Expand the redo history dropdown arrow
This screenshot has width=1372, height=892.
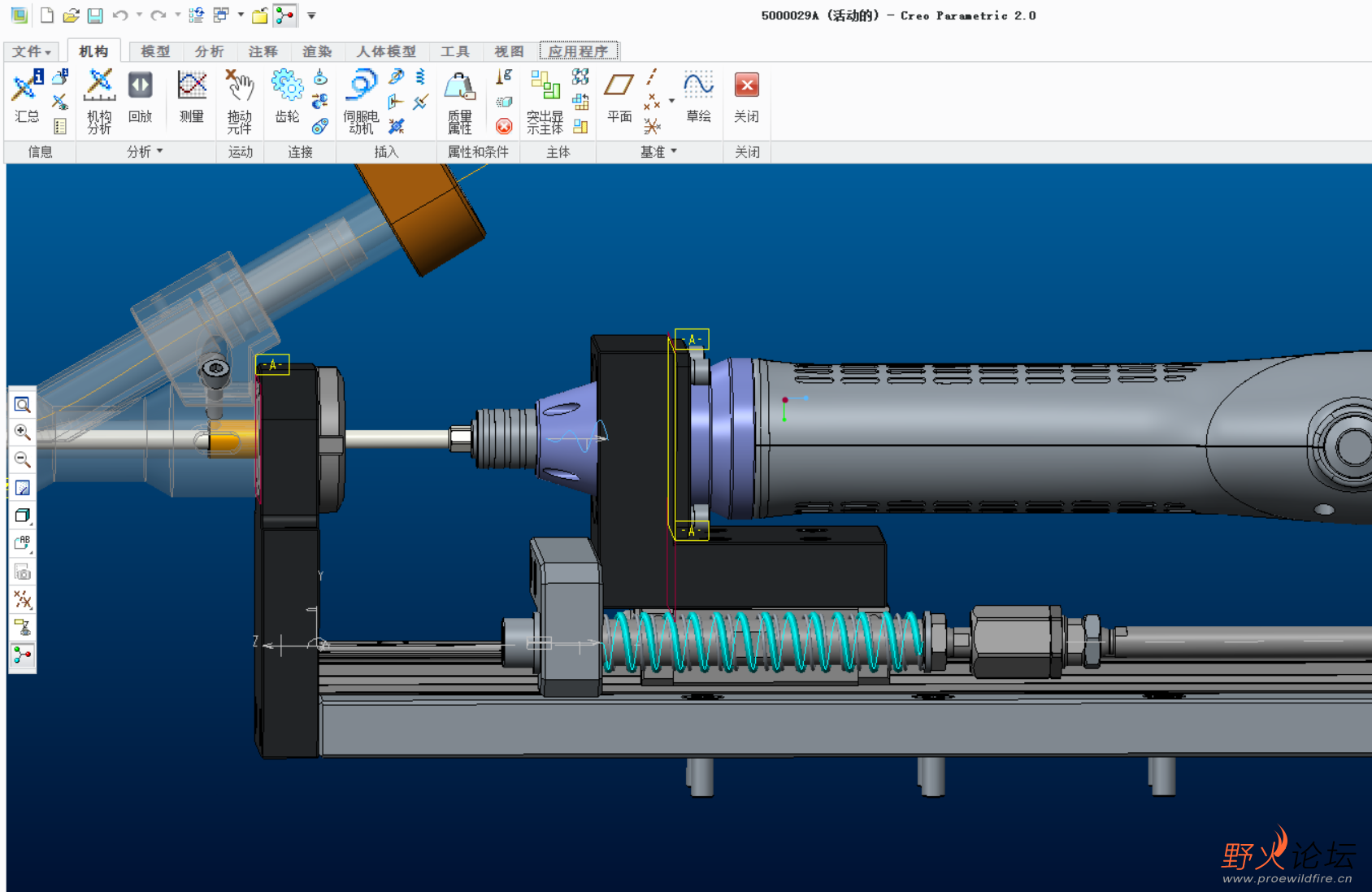[177, 15]
